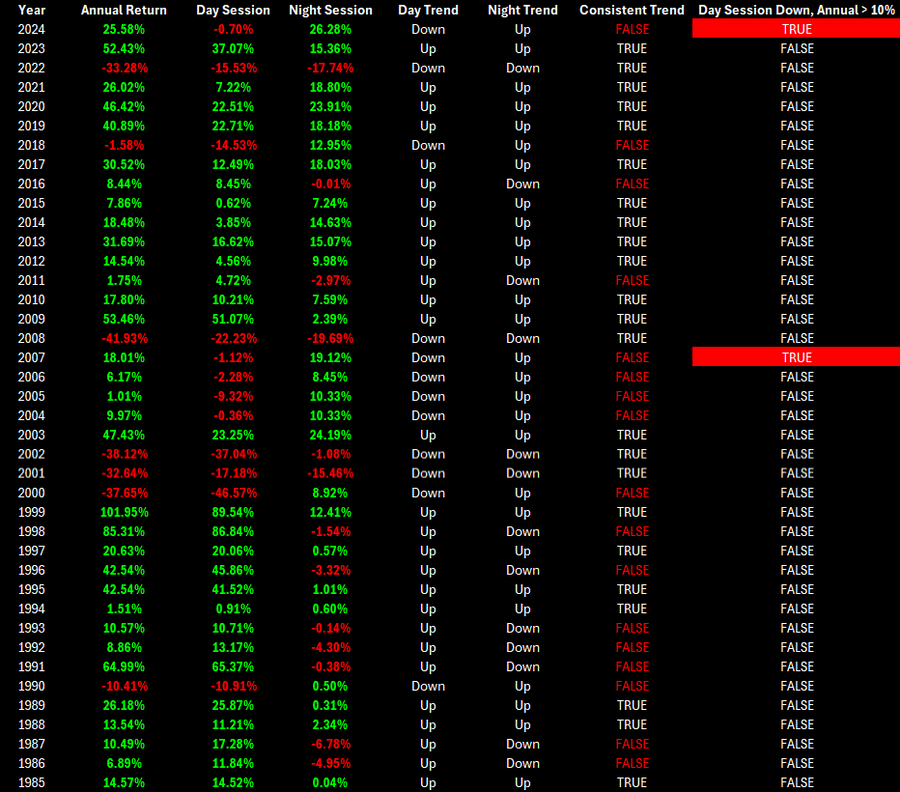The width and height of the screenshot is (900, 792).
Task: Select annual return 6.89%
Action: [124, 763]
